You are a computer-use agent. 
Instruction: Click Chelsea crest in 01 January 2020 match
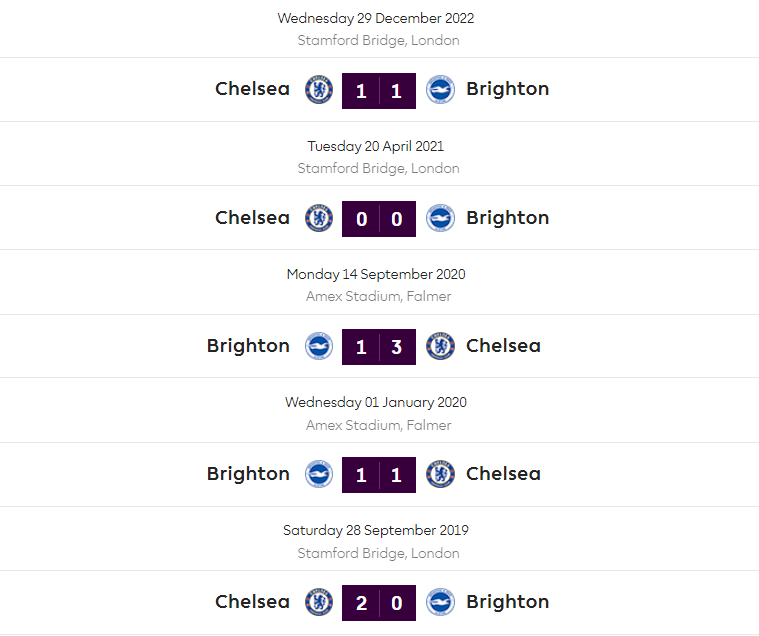[x=440, y=474]
